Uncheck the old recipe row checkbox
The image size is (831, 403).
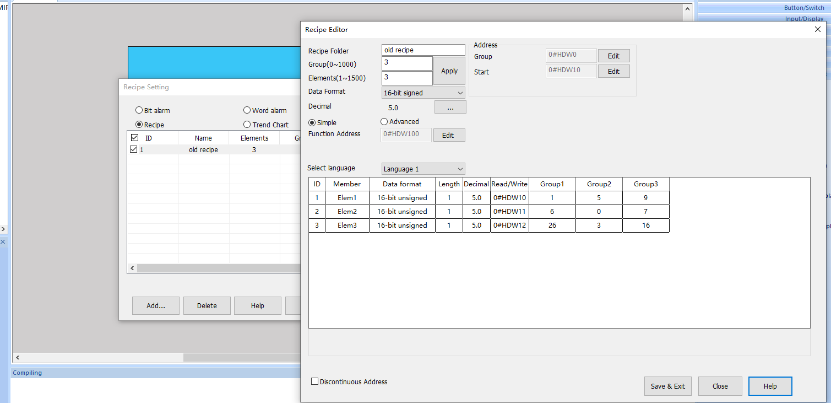134,150
